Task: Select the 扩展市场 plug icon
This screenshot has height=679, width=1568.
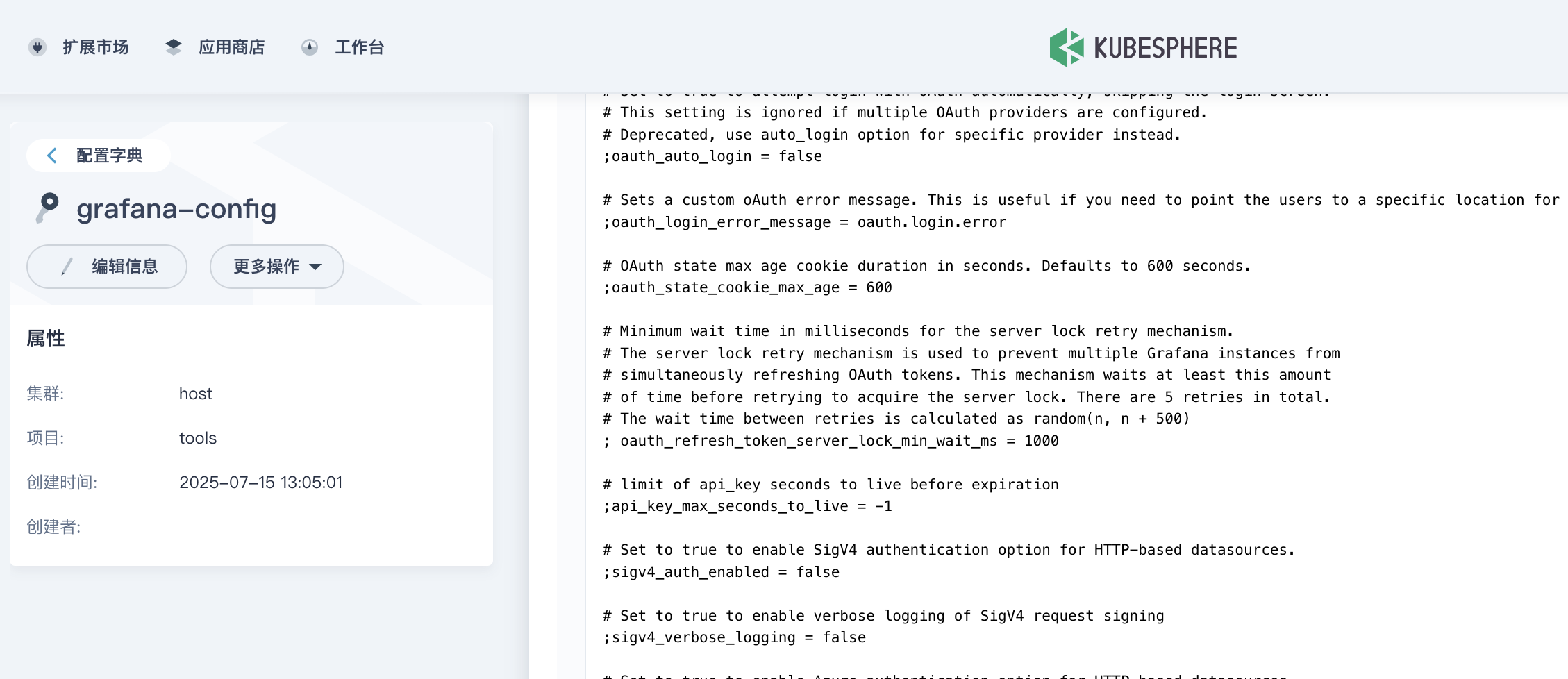Action: [x=37, y=47]
